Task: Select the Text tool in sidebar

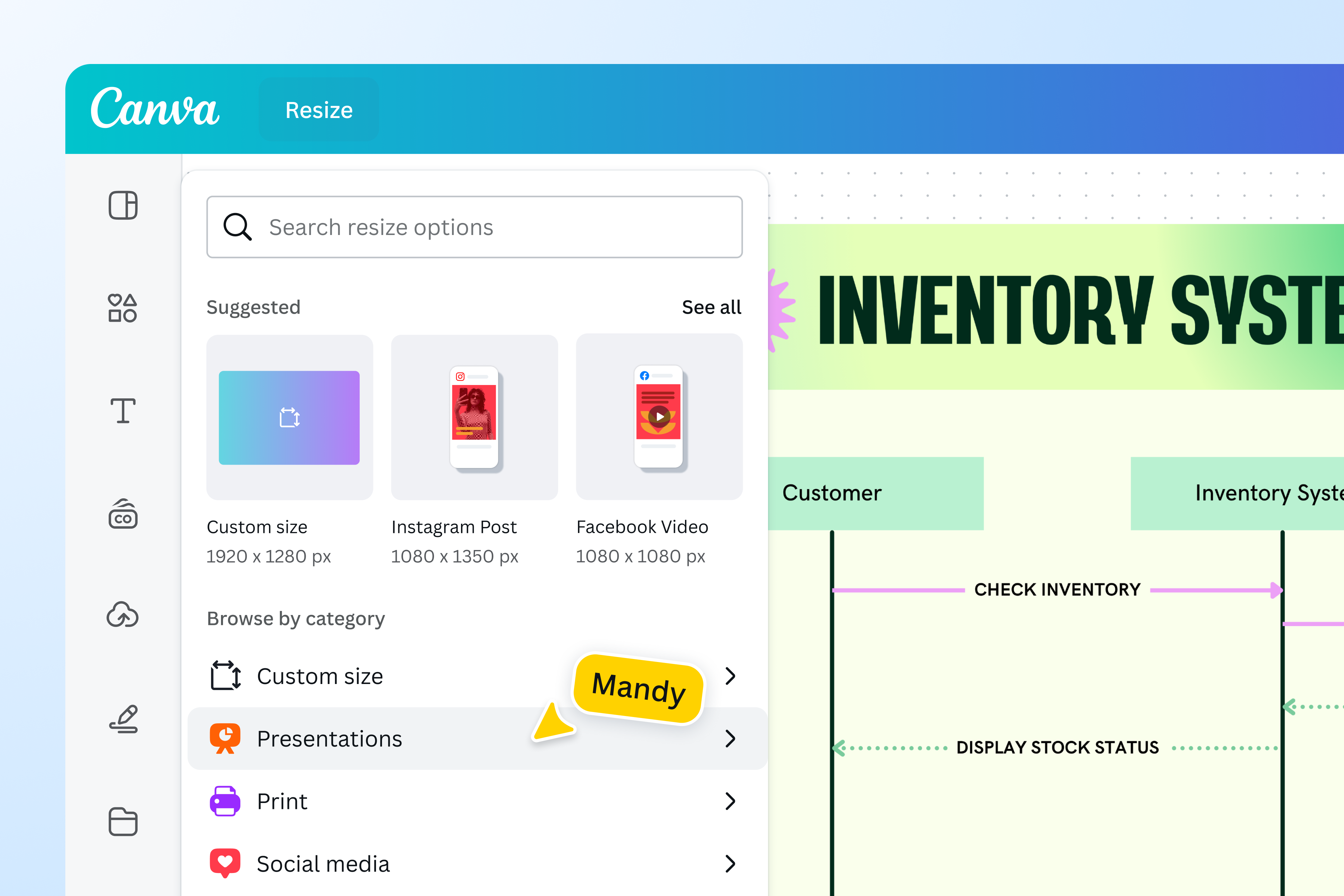Action: 123,411
